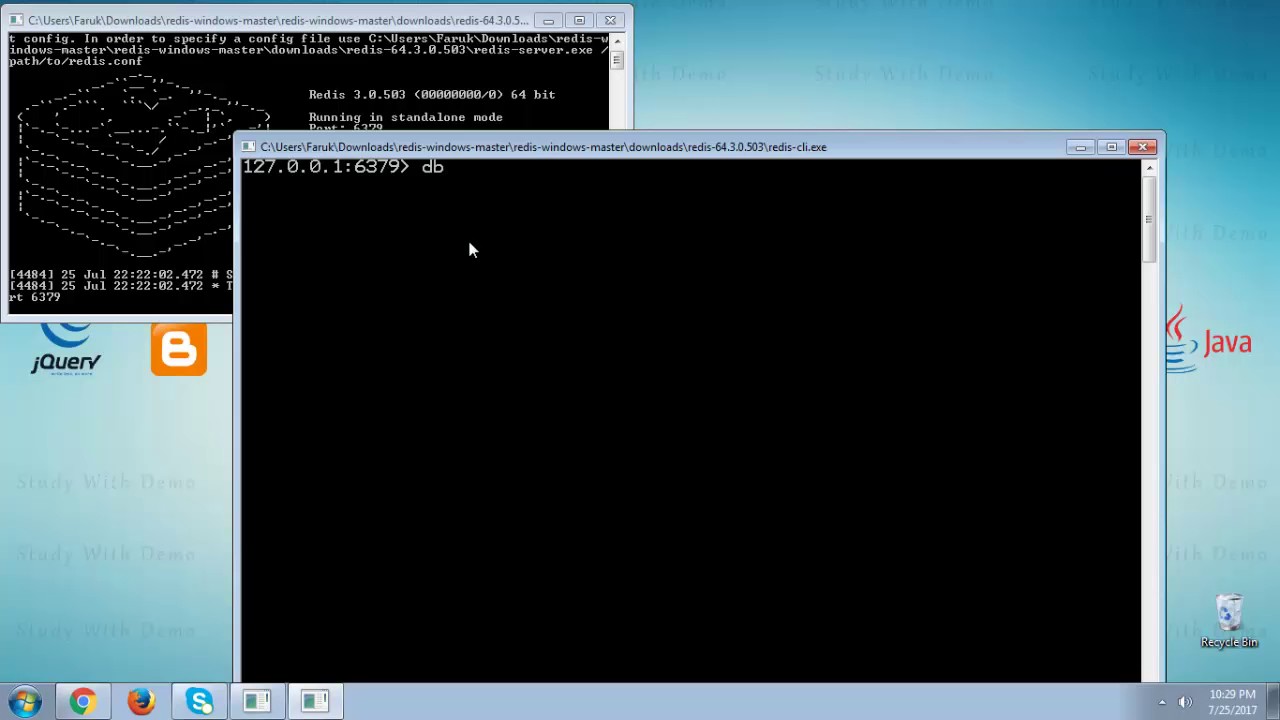Click the redis-cli scrollbar up arrow
The height and width of the screenshot is (720, 1280).
tap(1149, 168)
